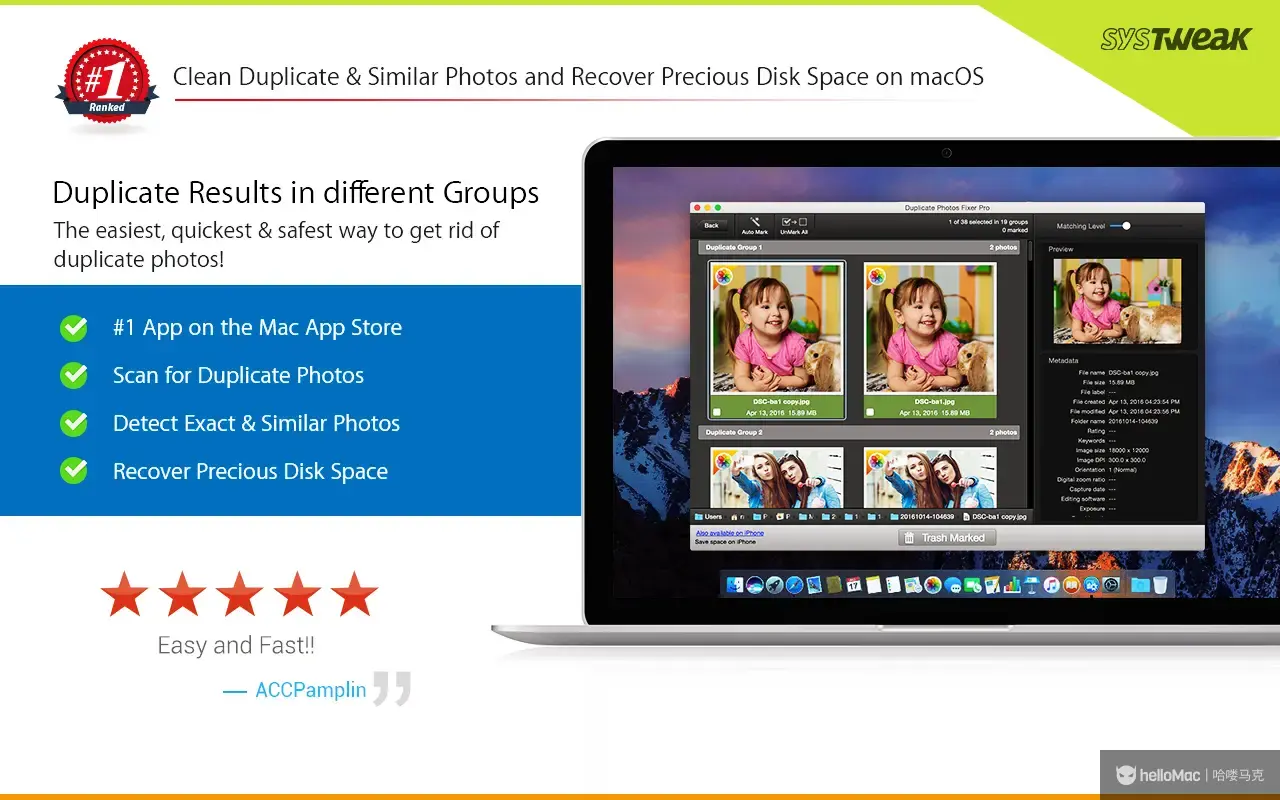Open Siri from the Dock
The width and height of the screenshot is (1280, 800).
(755, 585)
